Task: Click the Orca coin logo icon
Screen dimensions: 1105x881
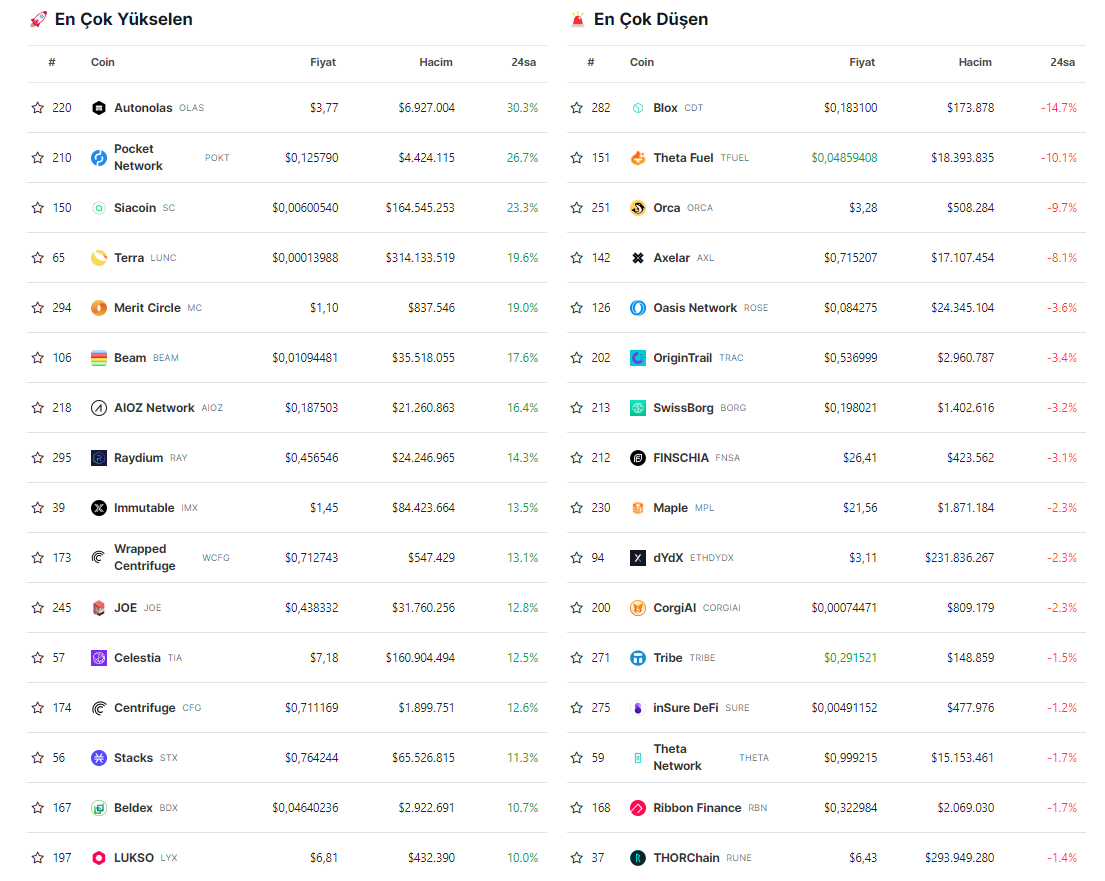Action: (638, 208)
